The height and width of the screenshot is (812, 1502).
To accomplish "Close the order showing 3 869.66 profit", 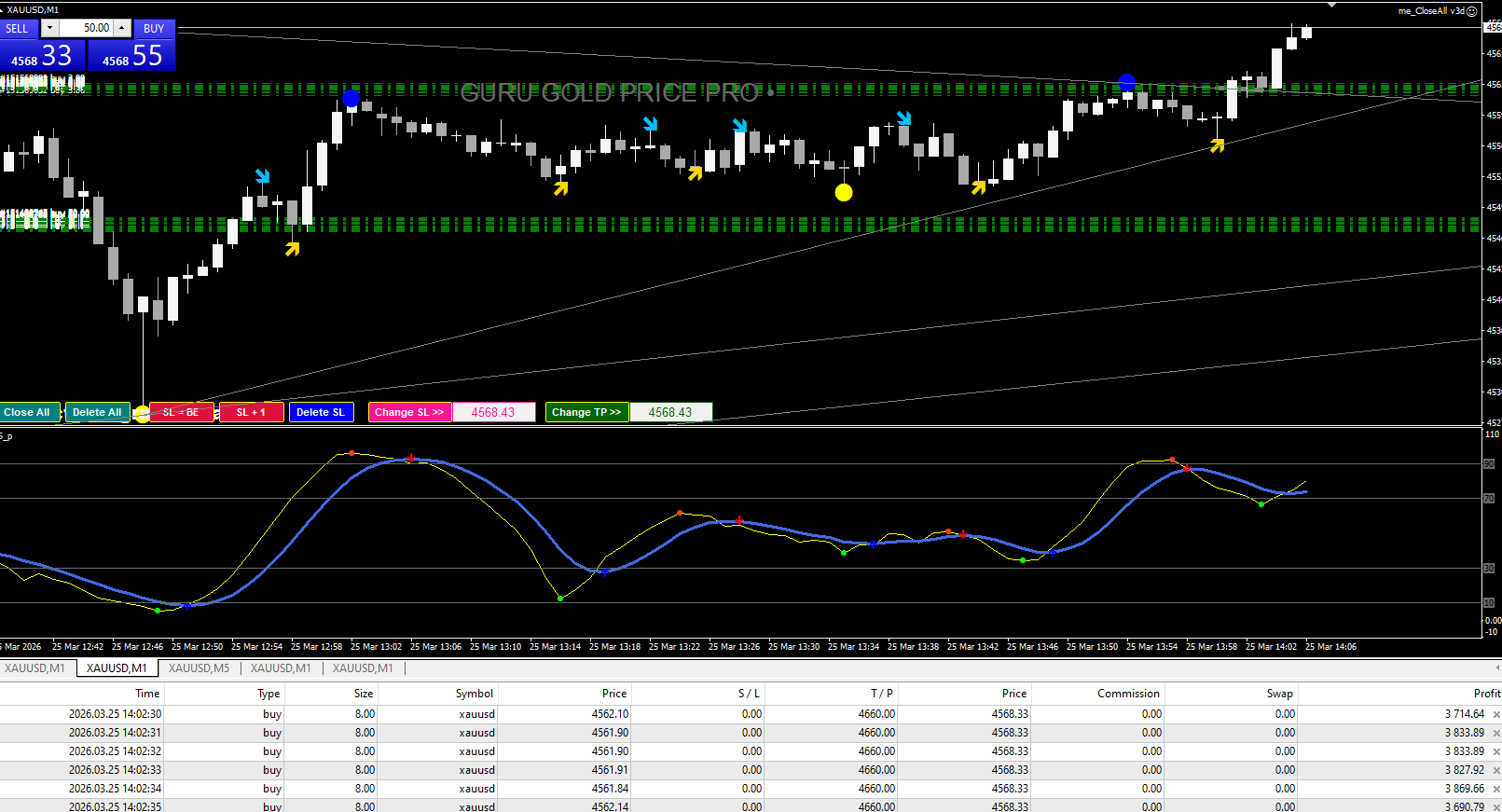I will click(1496, 790).
